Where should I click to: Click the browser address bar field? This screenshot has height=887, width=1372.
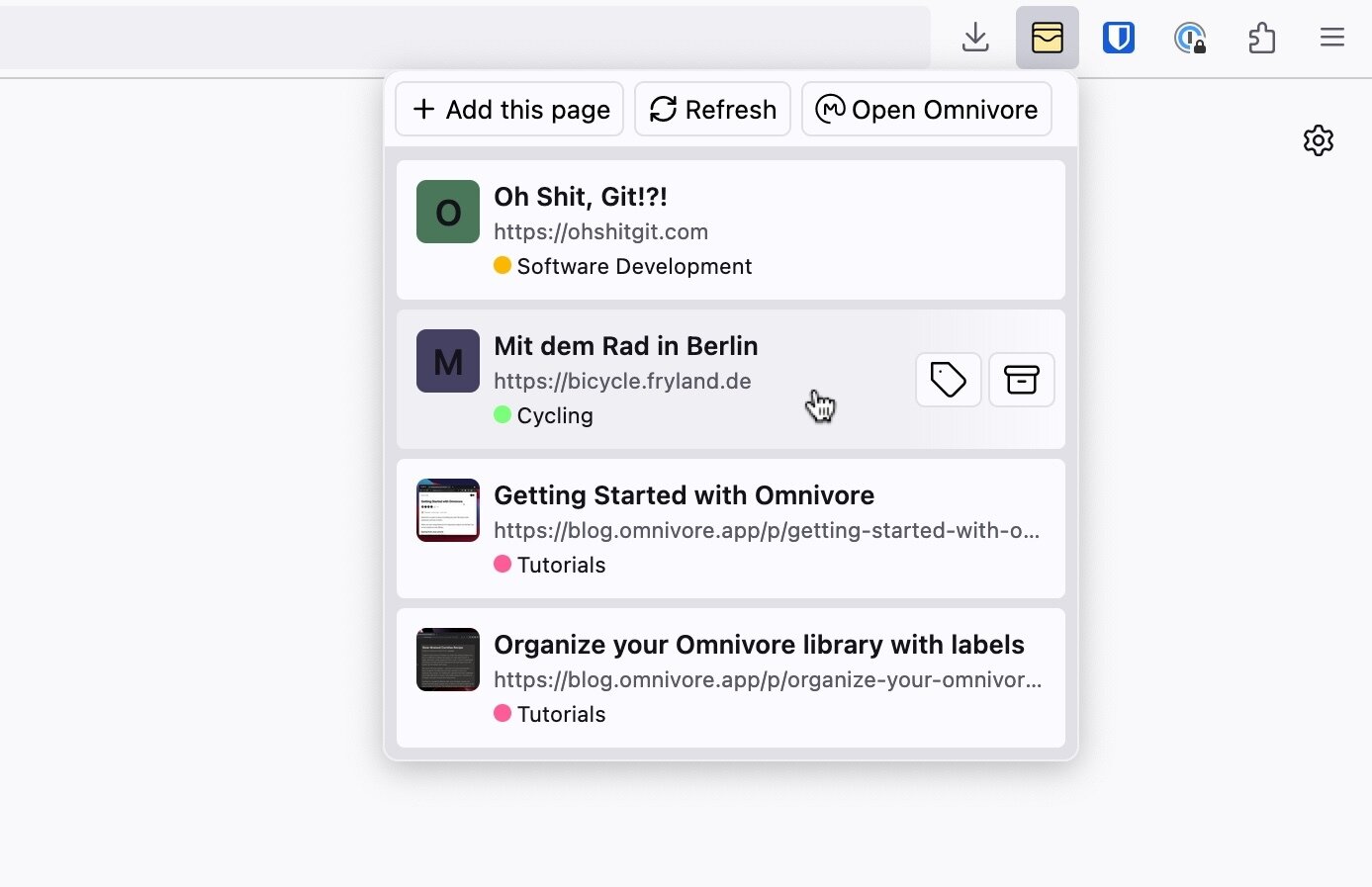[465, 38]
